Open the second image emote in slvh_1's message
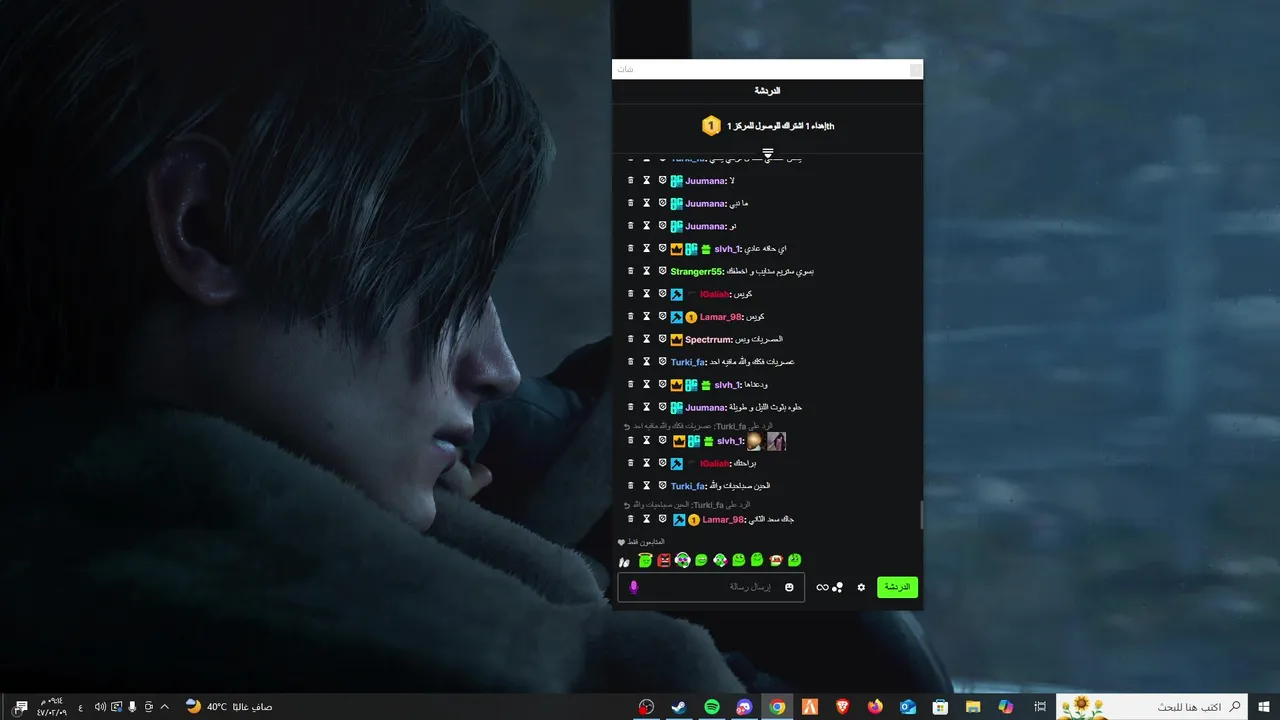The width and height of the screenshot is (1280, 720). tap(776, 441)
